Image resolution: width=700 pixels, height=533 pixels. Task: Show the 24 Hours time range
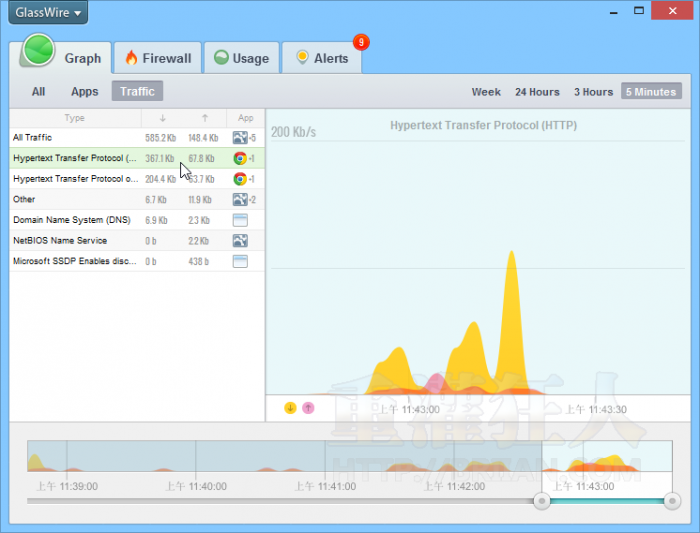click(537, 92)
